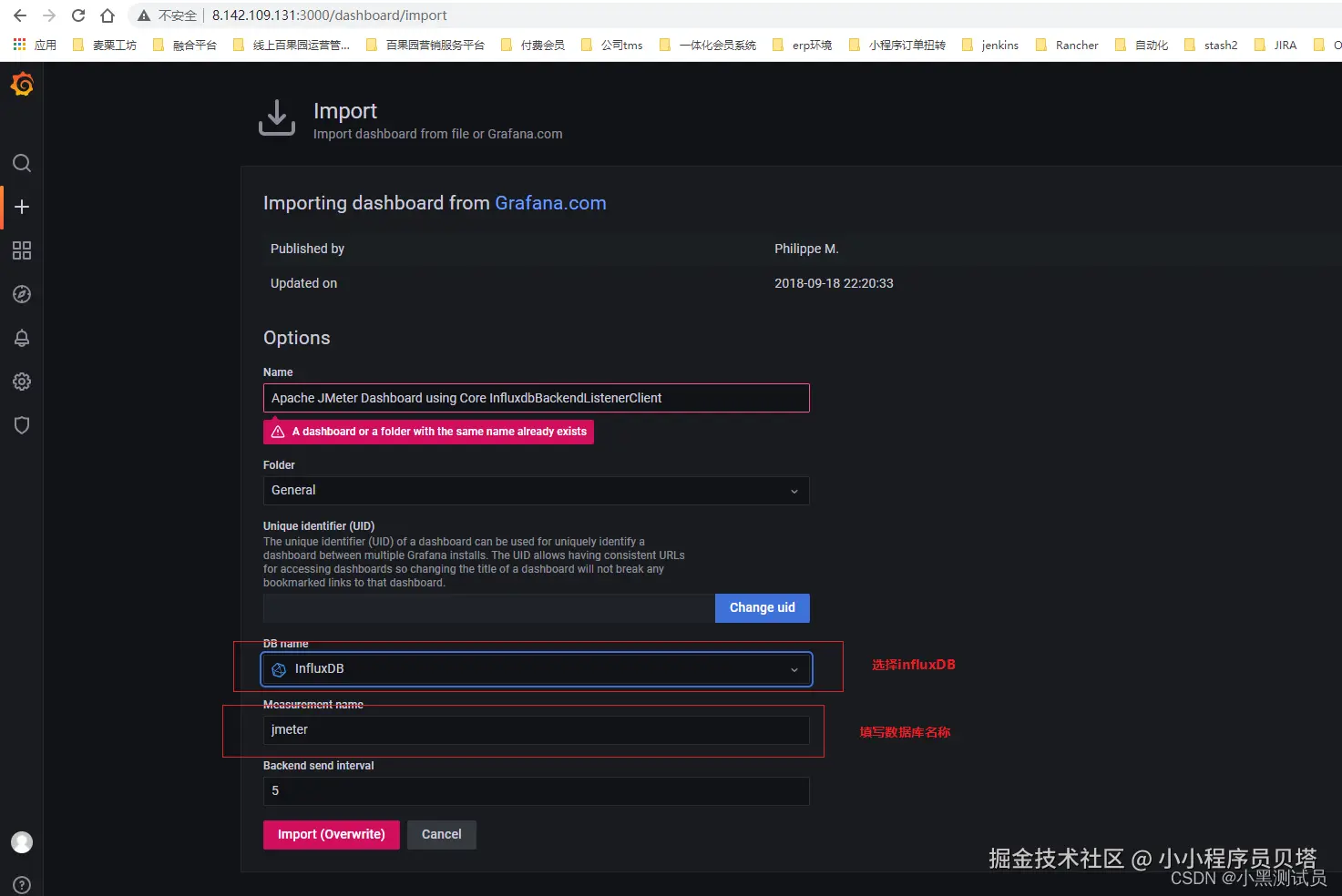Click into the dashboard Name input field
Image resolution: width=1342 pixels, height=896 pixels.
pyautogui.click(x=536, y=398)
